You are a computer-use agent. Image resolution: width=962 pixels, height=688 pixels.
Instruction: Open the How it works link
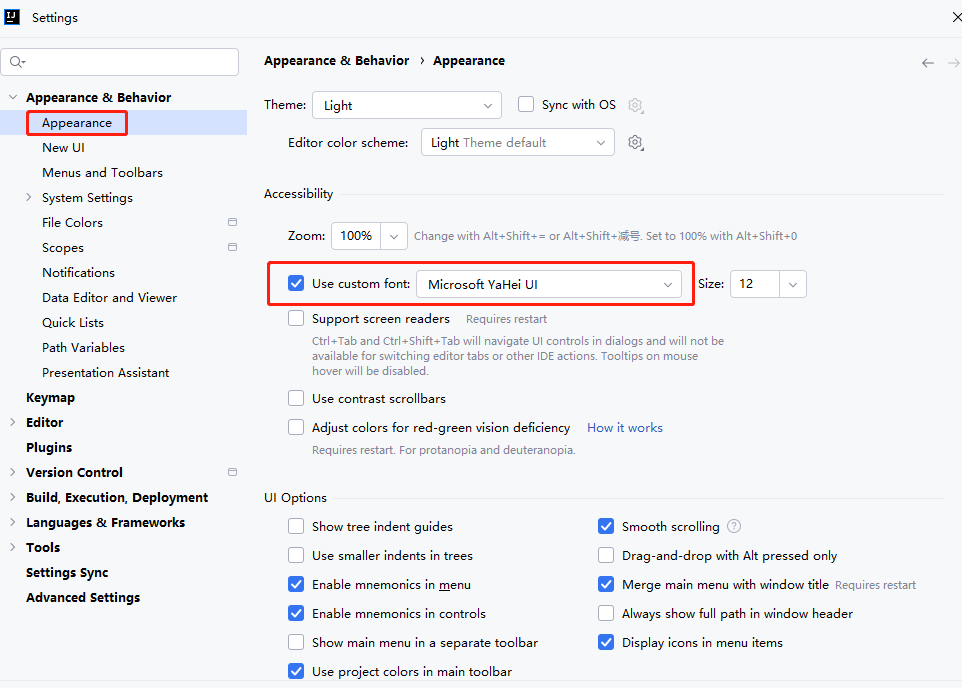[624, 427]
